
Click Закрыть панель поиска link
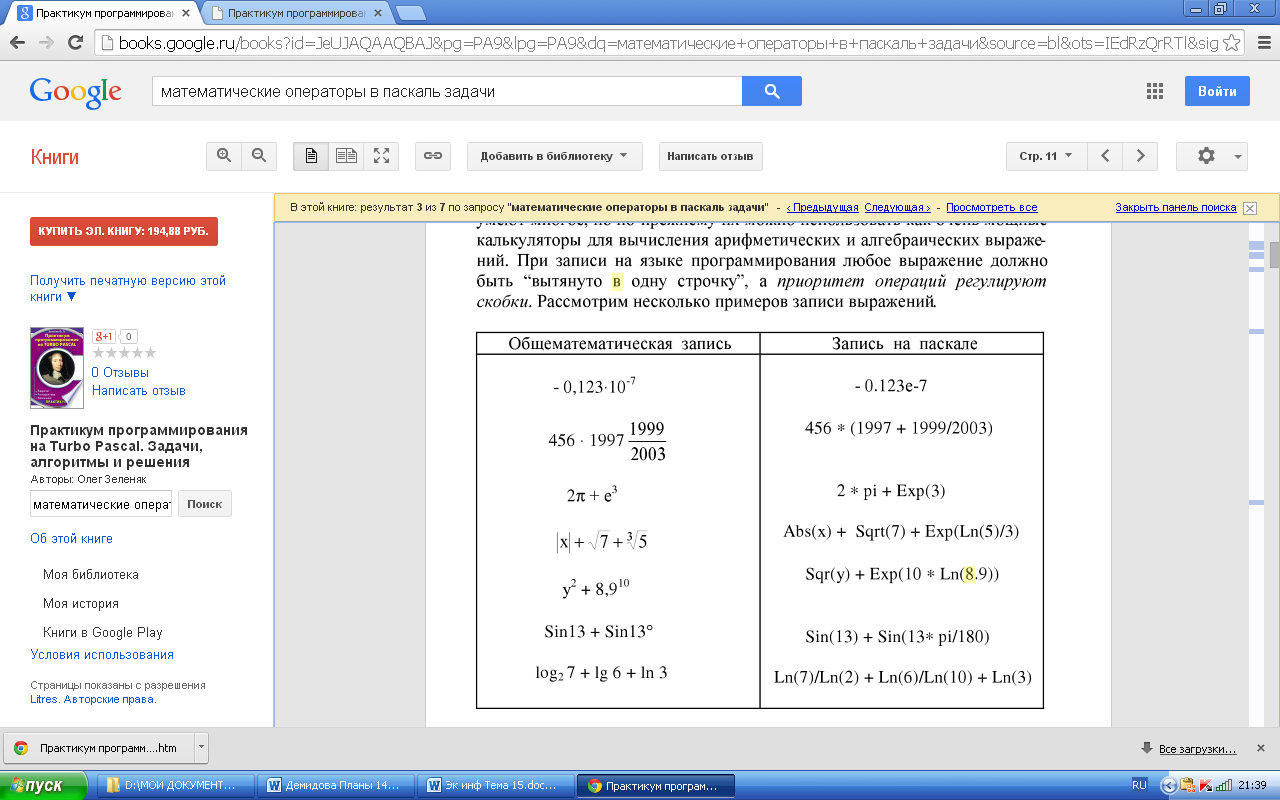pyautogui.click(x=1176, y=207)
